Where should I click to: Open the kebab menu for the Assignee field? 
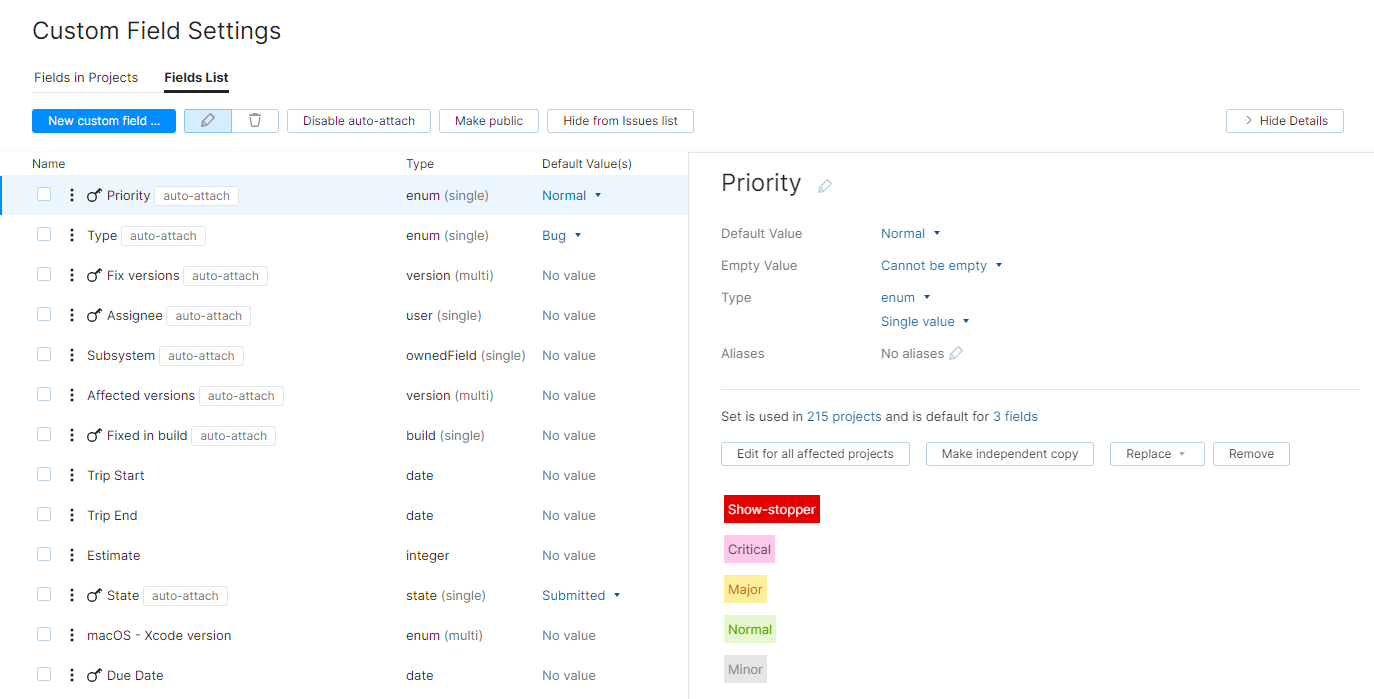click(71, 315)
